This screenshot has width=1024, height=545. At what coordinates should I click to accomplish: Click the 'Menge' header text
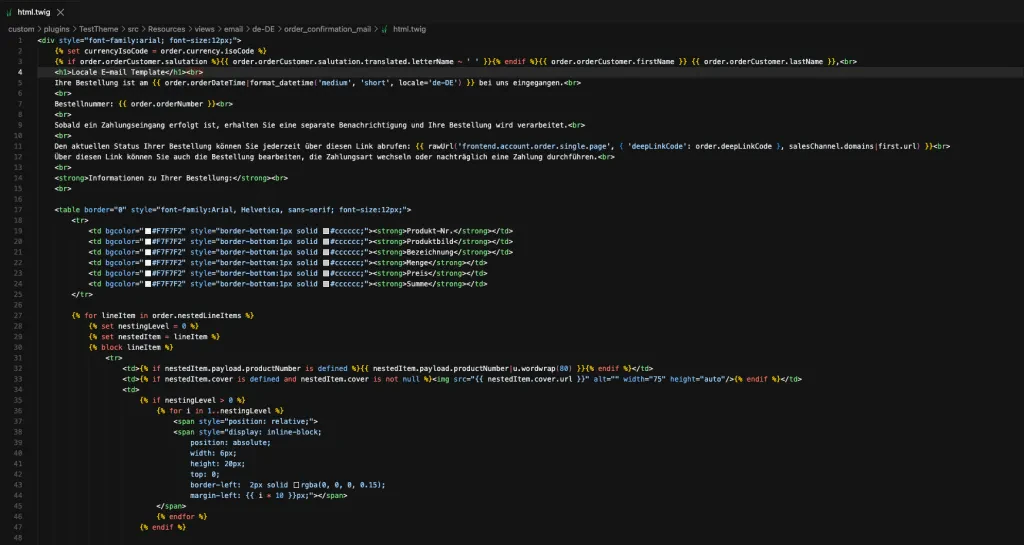(x=416, y=263)
